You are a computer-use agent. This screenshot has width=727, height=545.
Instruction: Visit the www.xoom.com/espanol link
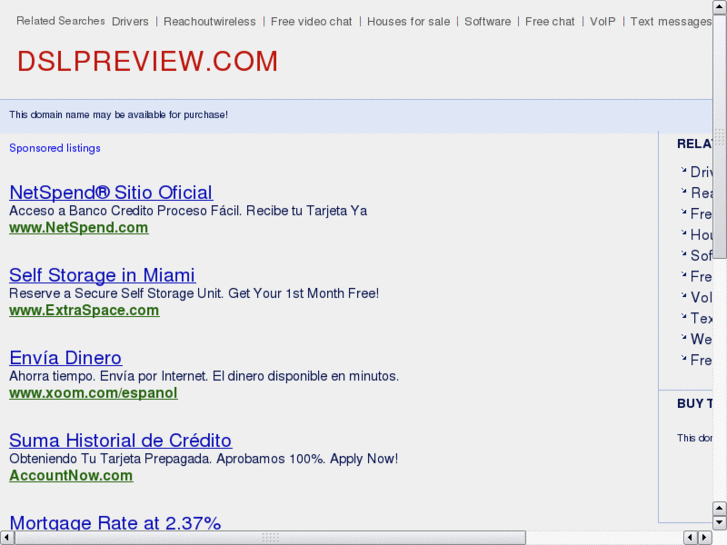tap(93, 393)
